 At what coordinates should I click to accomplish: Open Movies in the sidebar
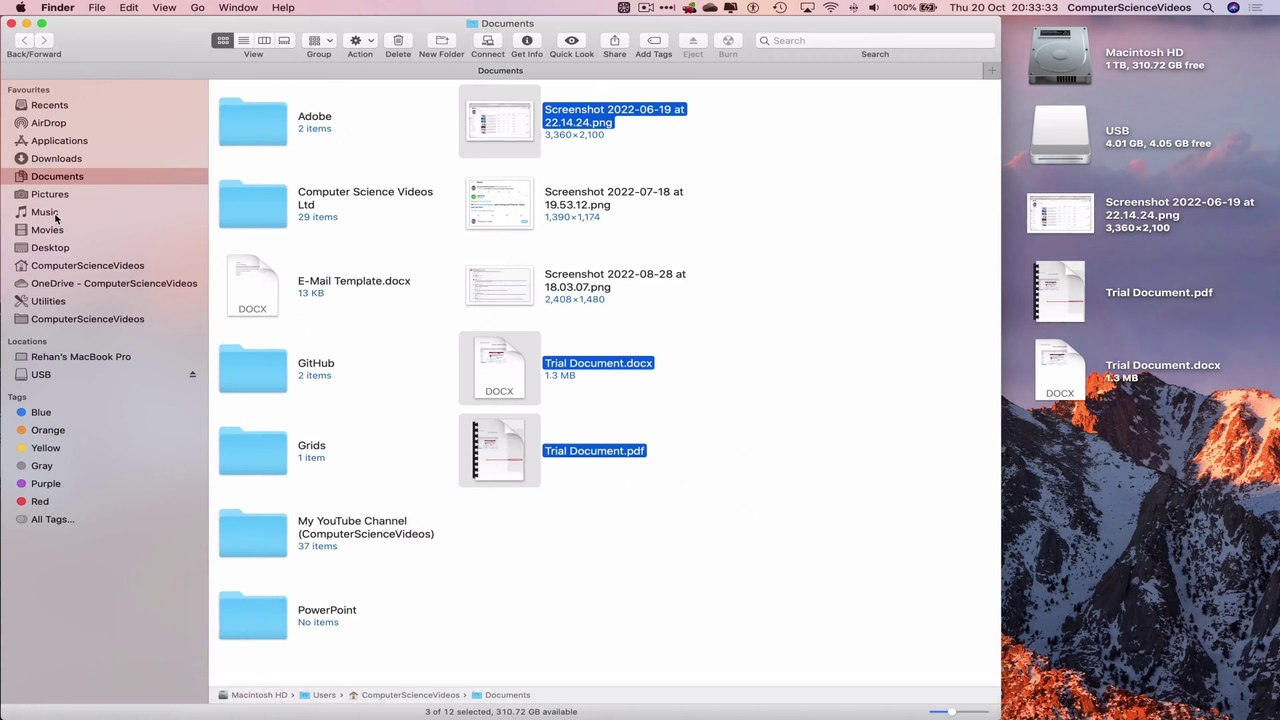coord(46,231)
